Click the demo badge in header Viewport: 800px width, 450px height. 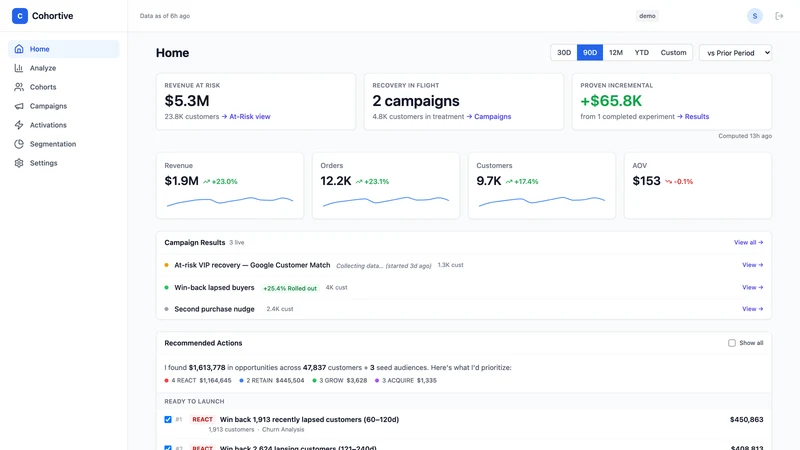[x=647, y=16]
